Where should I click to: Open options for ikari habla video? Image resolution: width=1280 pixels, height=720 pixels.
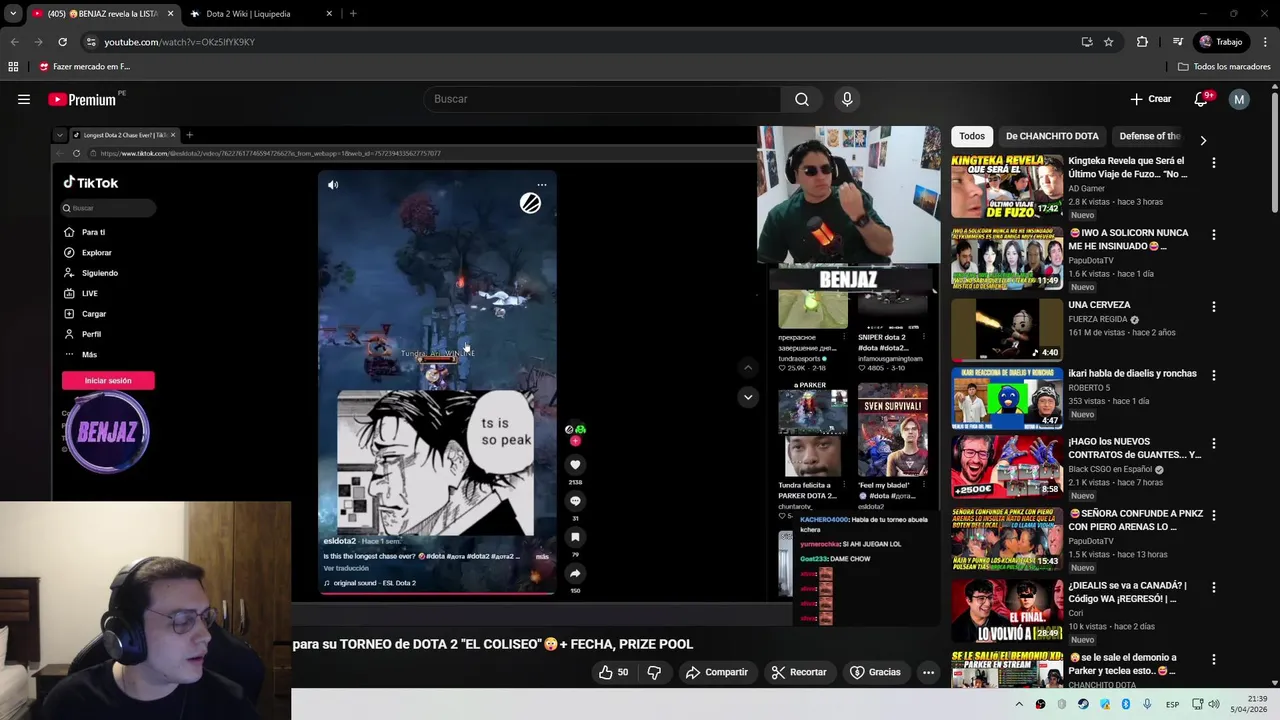coord(1214,375)
